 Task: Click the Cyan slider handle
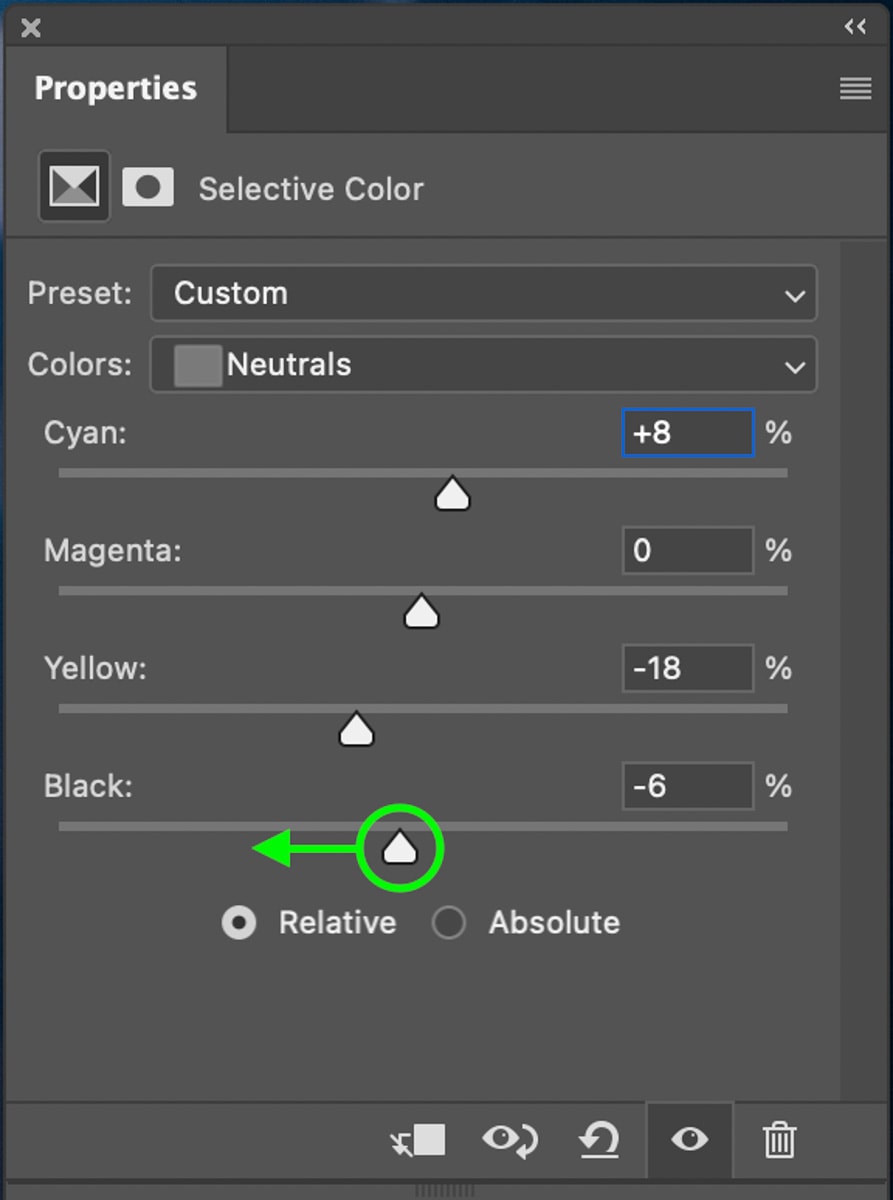pyautogui.click(x=453, y=494)
